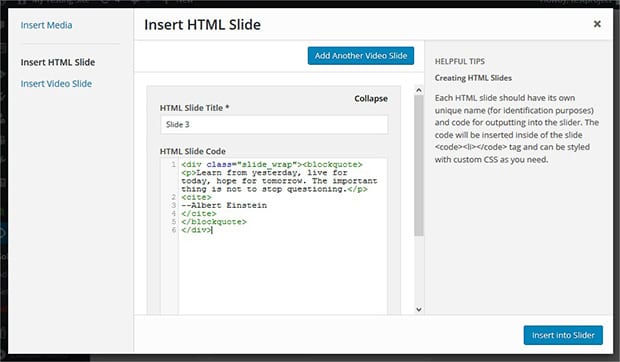This screenshot has width=620, height=362.
Task: Click the scrollbar down arrow
Action: tap(419, 309)
